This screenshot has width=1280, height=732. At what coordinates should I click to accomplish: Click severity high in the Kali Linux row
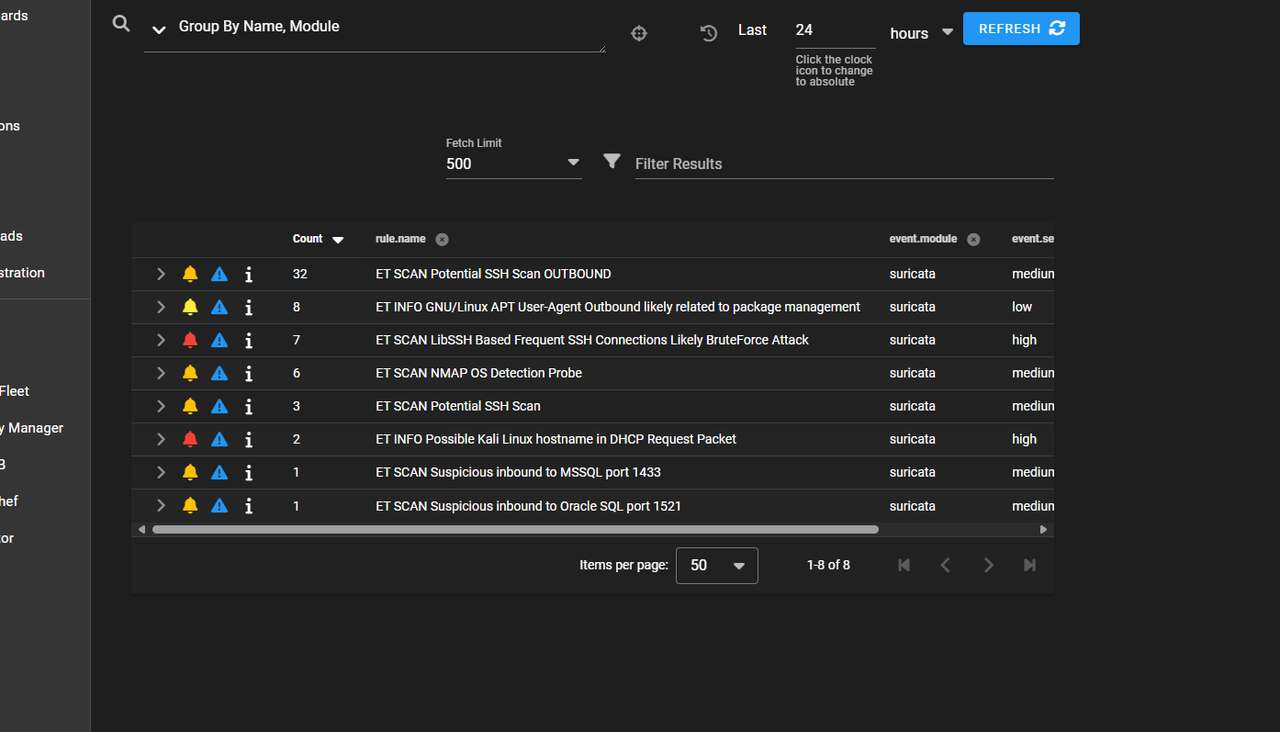click(1024, 439)
